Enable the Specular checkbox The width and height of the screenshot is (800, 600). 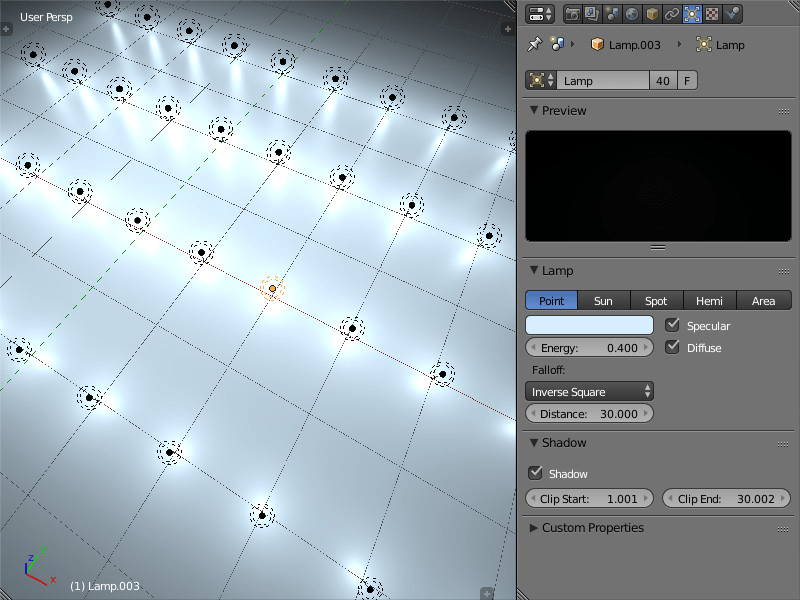(x=673, y=324)
